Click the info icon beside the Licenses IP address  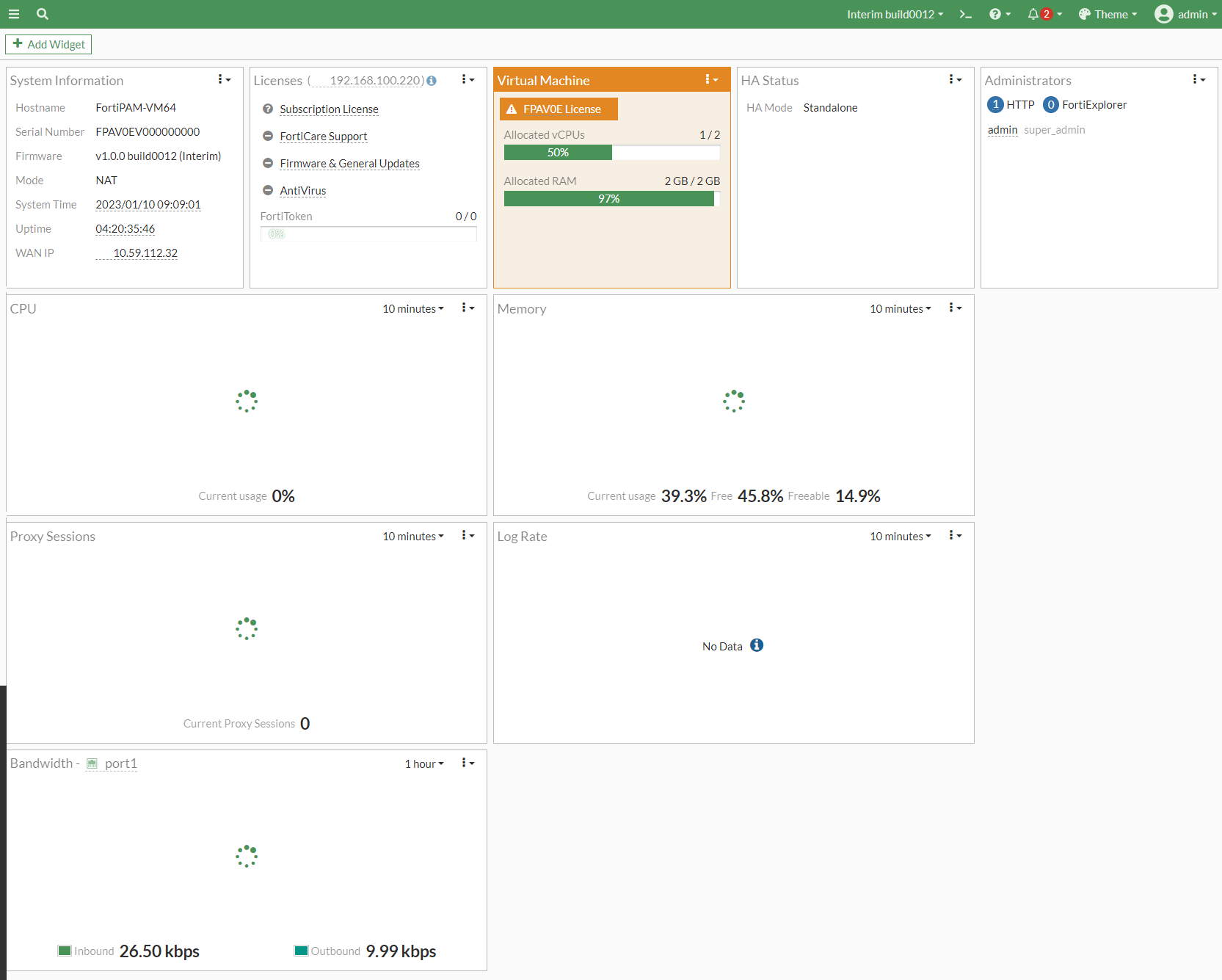432,81
